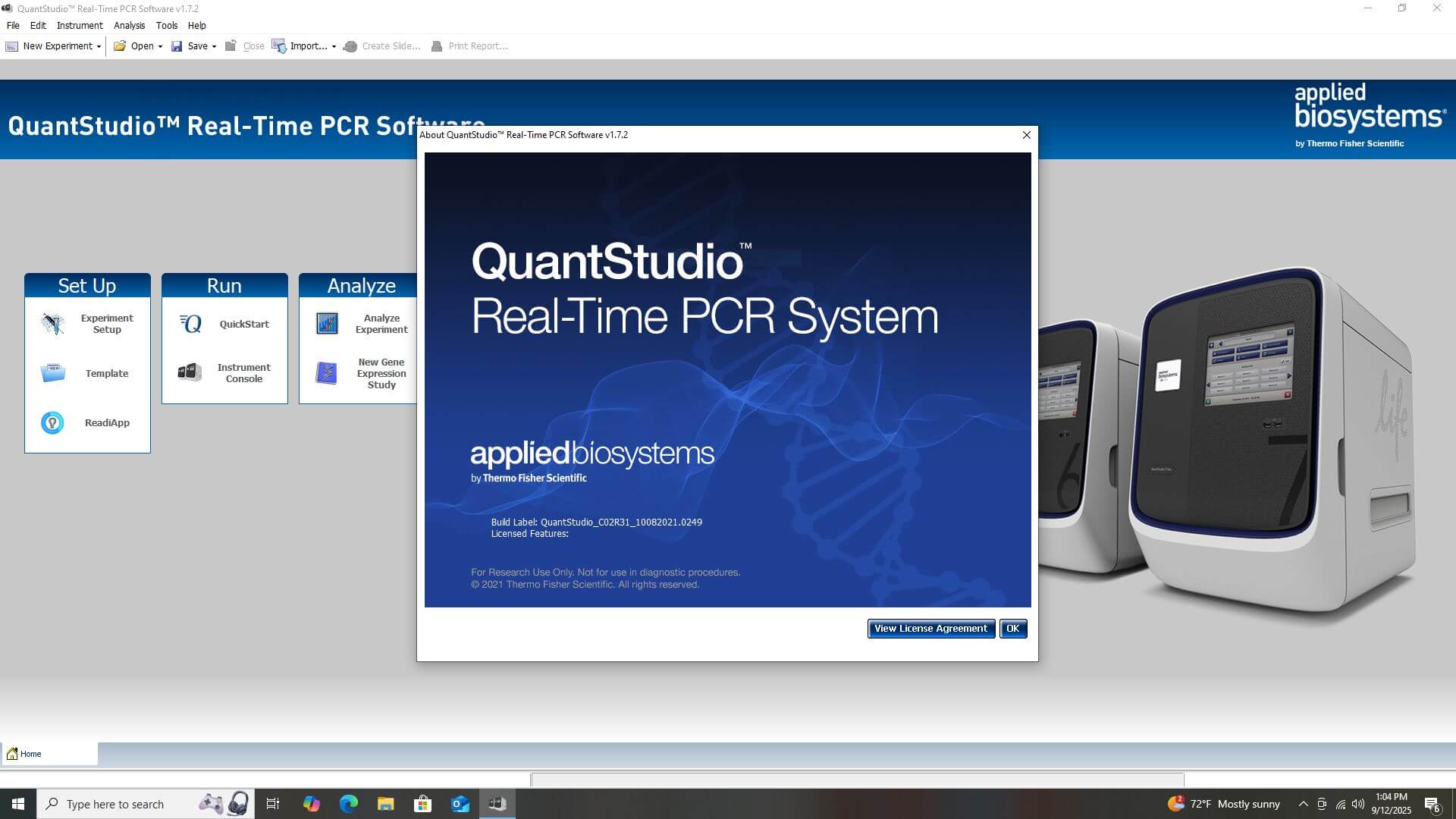This screenshot has height=819, width=1456.
Task: Click the Import toolbar icon
Action: (279, 46)
